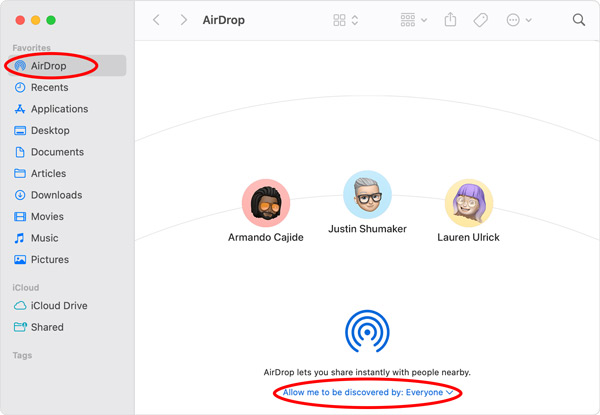Select the Applications label in sidebar
Viewport: 600px width, 415px height.
click(x=60, y=109)
